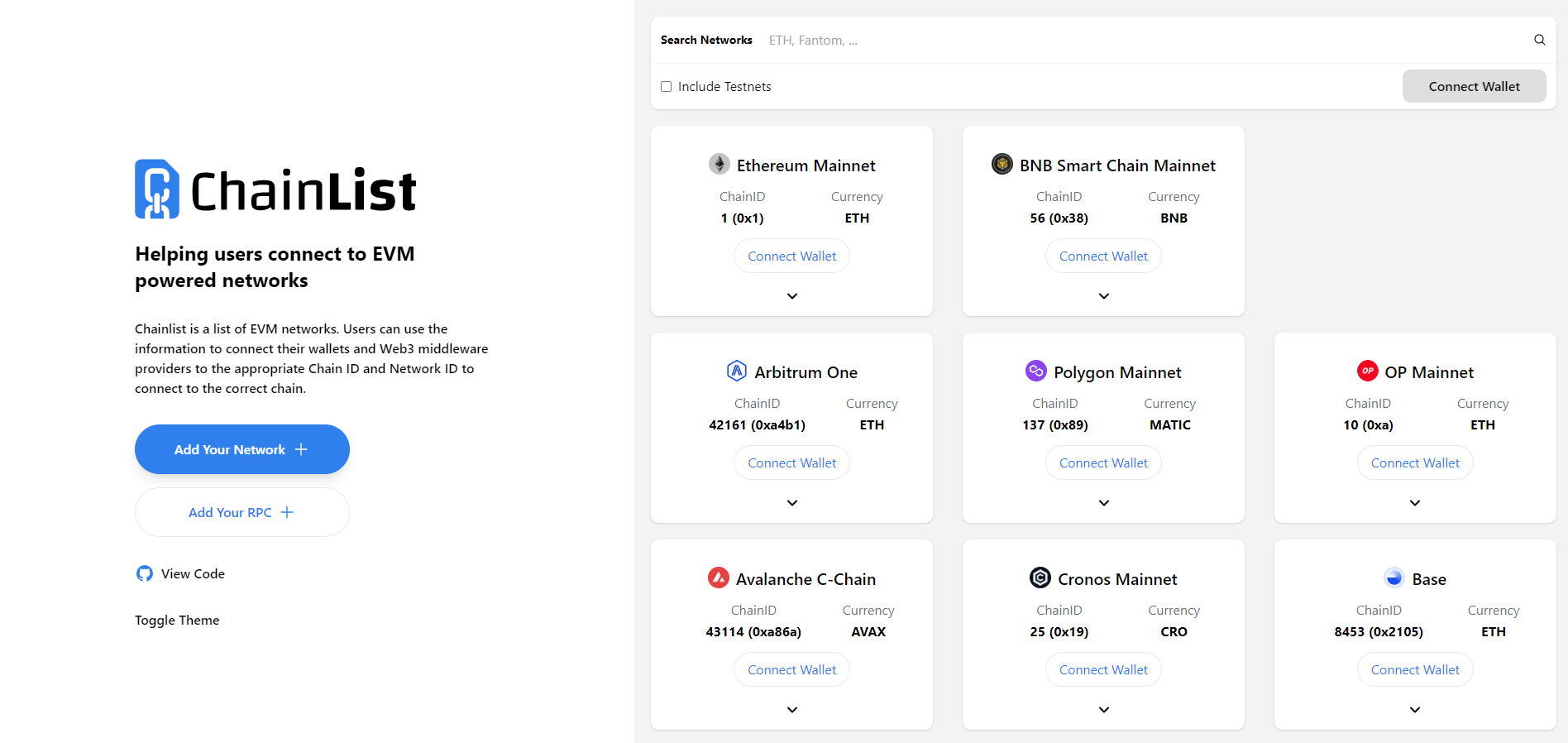Connect wallet to Polygon Mainnet
This screenshot has width=1568, height=743.
coord(1104,463)
